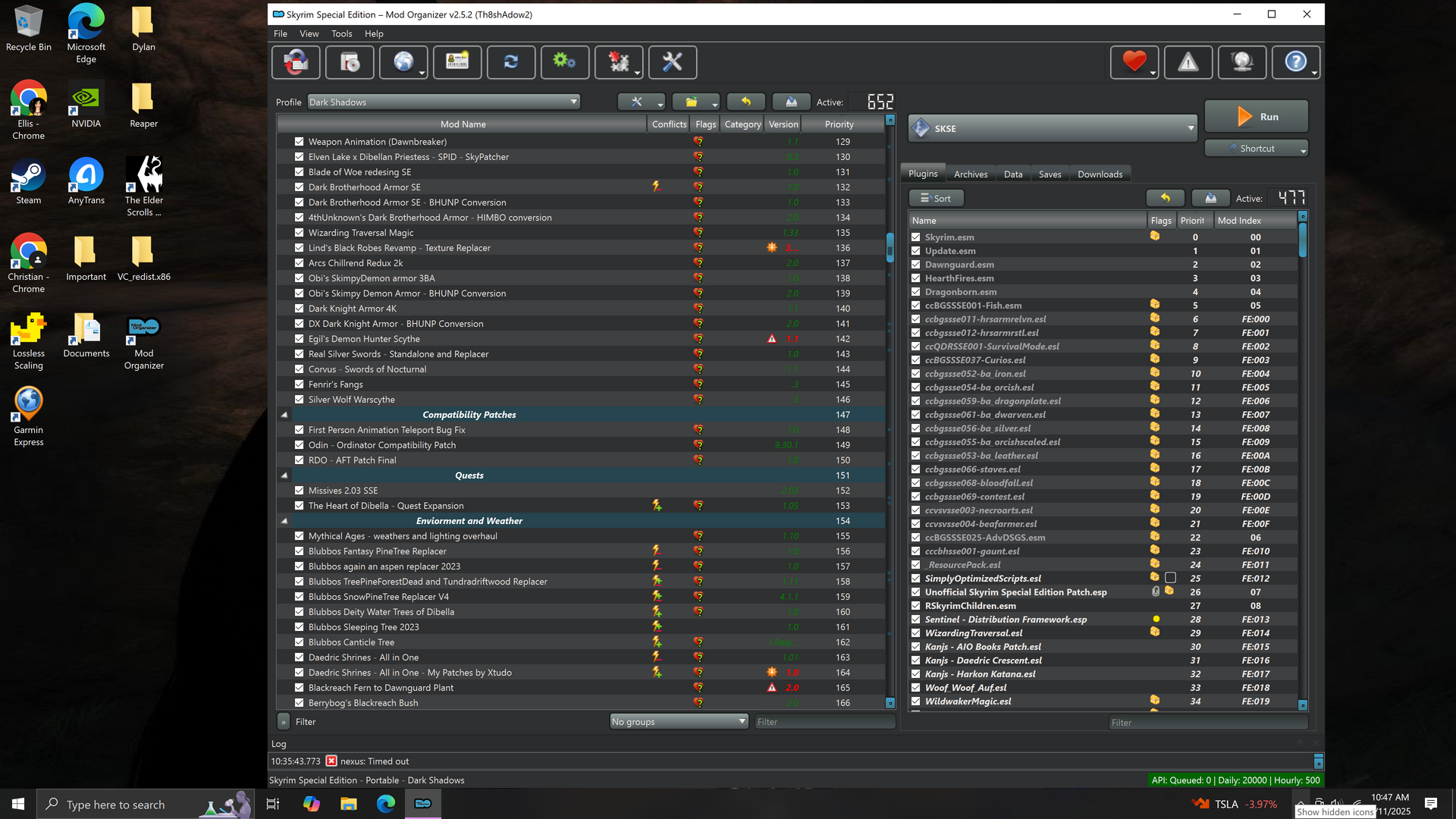Switch to the Saves tab

[x=1050, y=174]
